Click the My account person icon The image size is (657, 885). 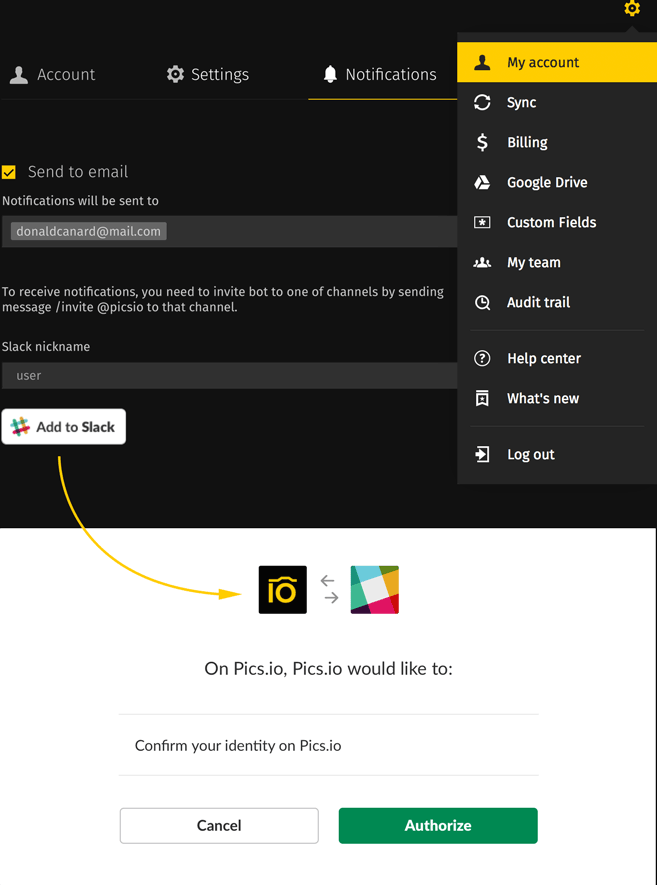(x=482, y=62)
